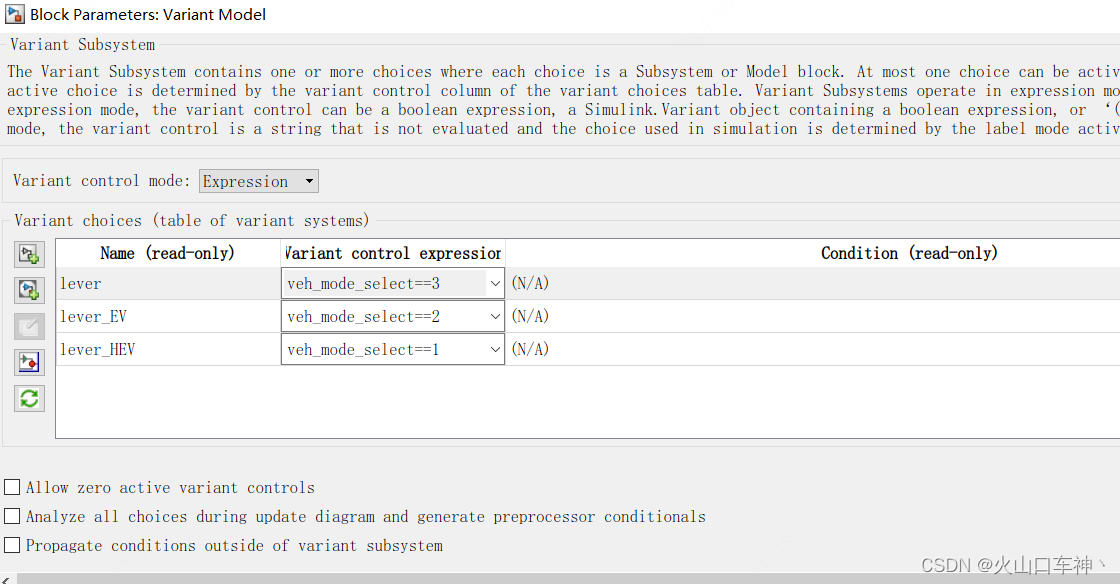Image resolution: width=1120 pixels, height=584 pixels.
Task: Click the Variant control expression column header
Action: coord(393,253)
